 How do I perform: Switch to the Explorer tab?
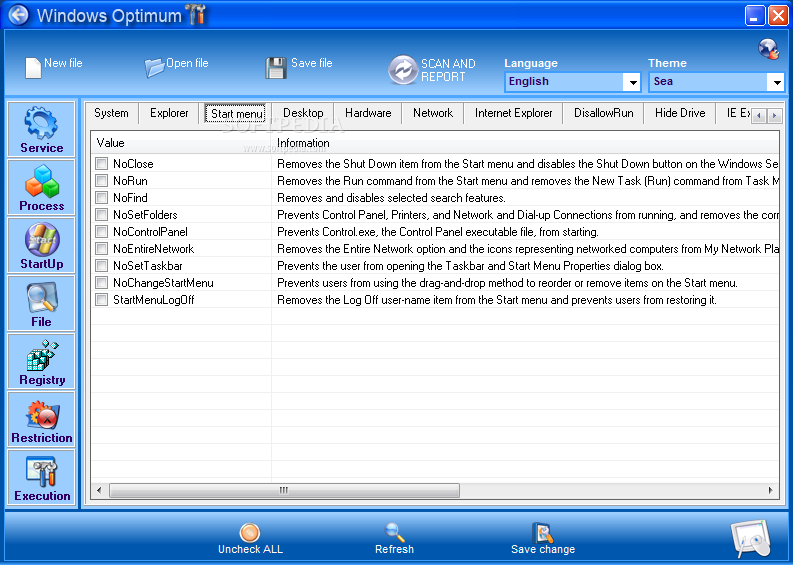pyautogui.click(x=169, y=113)
